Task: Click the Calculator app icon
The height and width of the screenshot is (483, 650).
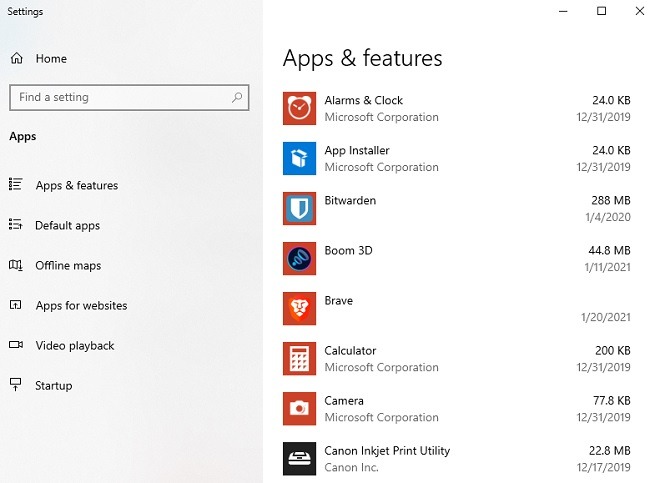Action: click(x=299, y=359)
